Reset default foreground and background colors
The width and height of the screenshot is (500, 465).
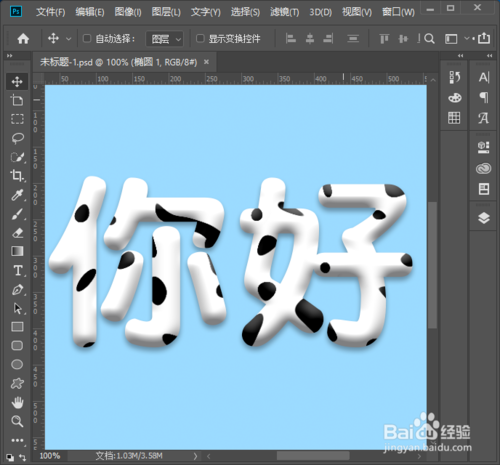10,458
